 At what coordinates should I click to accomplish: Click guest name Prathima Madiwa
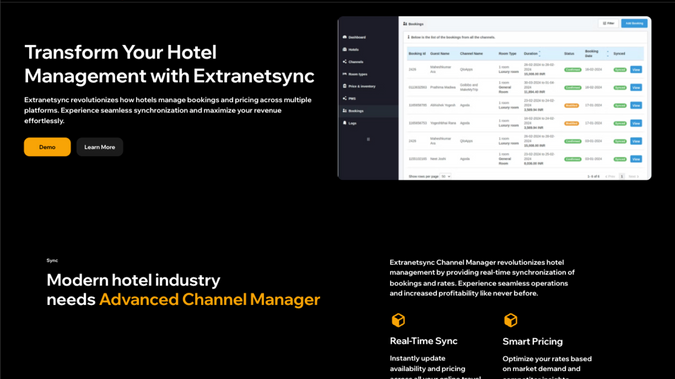(x=443, y=87)
